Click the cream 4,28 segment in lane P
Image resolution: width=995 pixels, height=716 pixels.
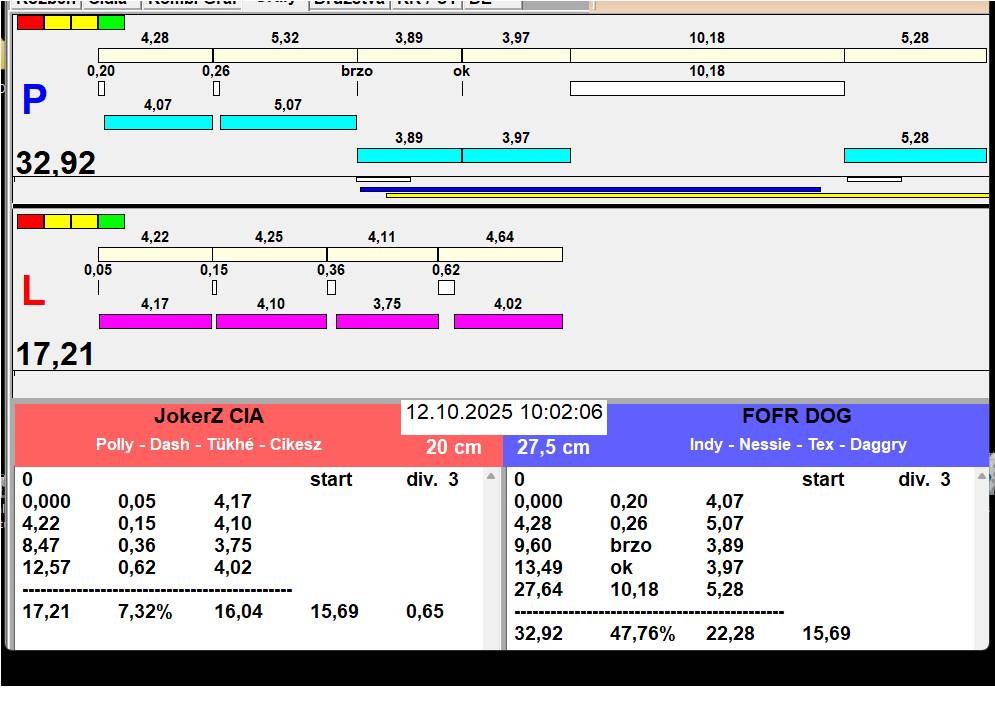(155, 55)
